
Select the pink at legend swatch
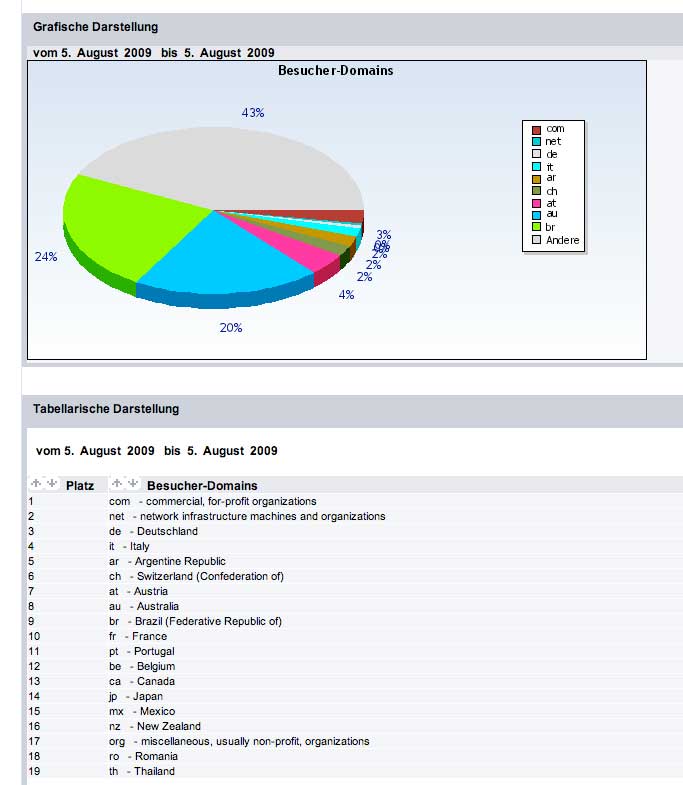tap(536, 203)
